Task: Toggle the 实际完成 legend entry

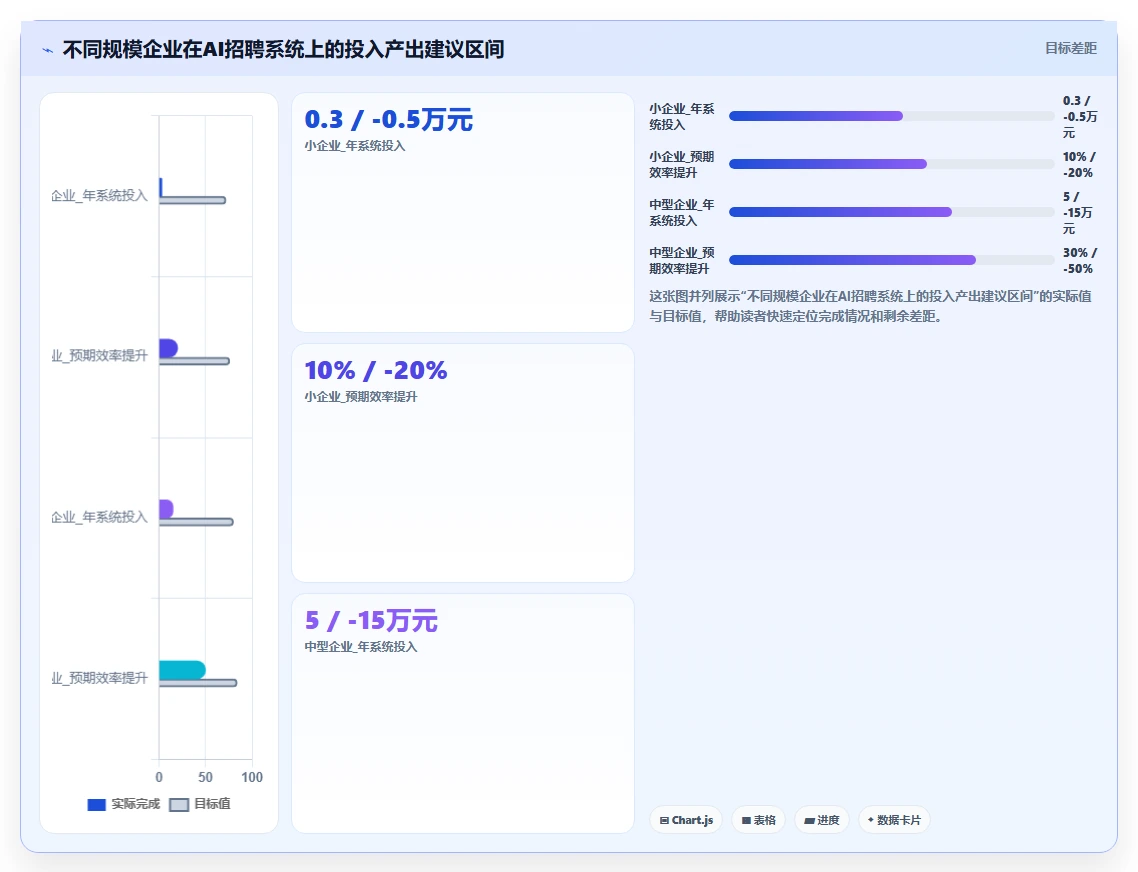Action: pos(123,804)
